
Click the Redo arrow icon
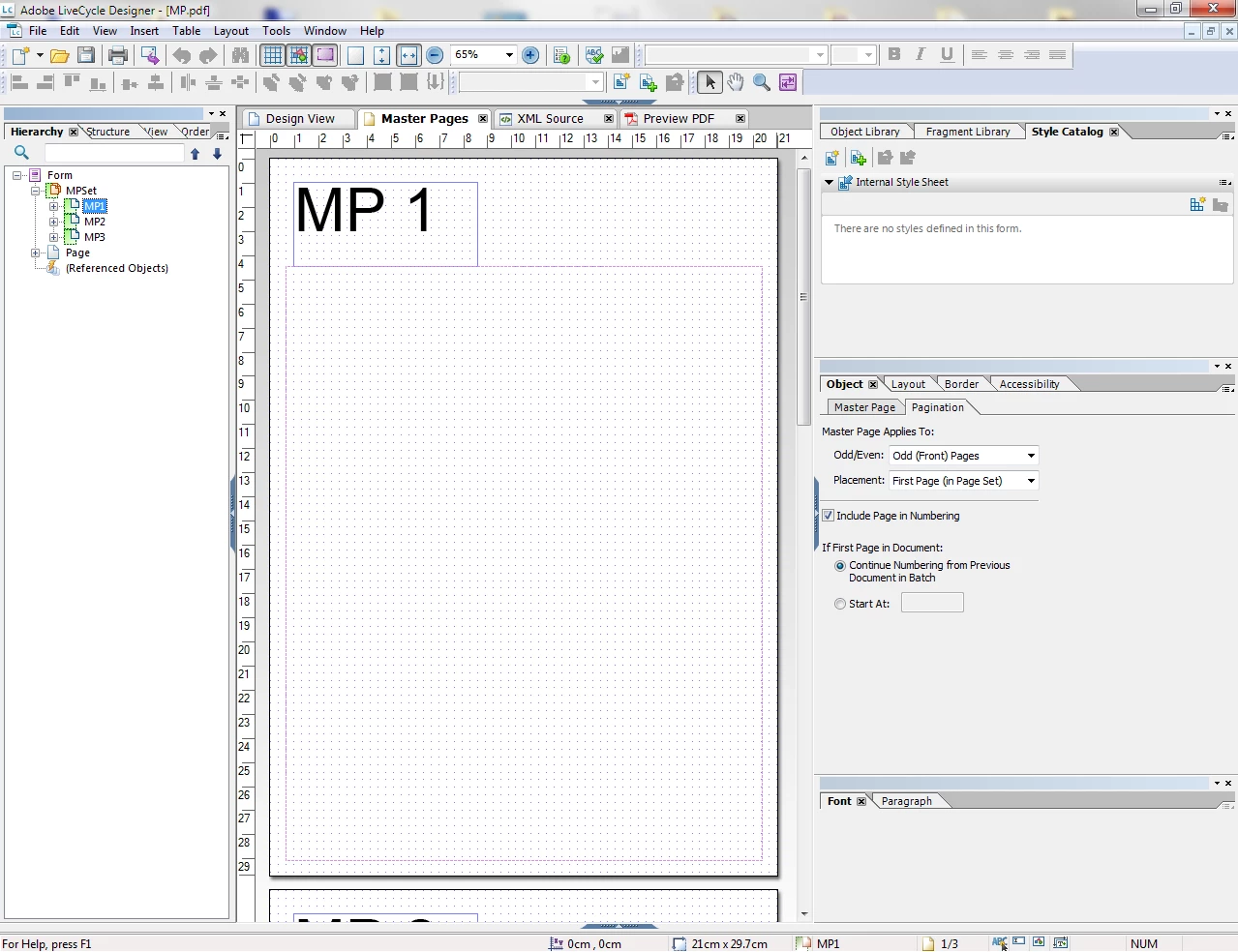tap(208, 55)
